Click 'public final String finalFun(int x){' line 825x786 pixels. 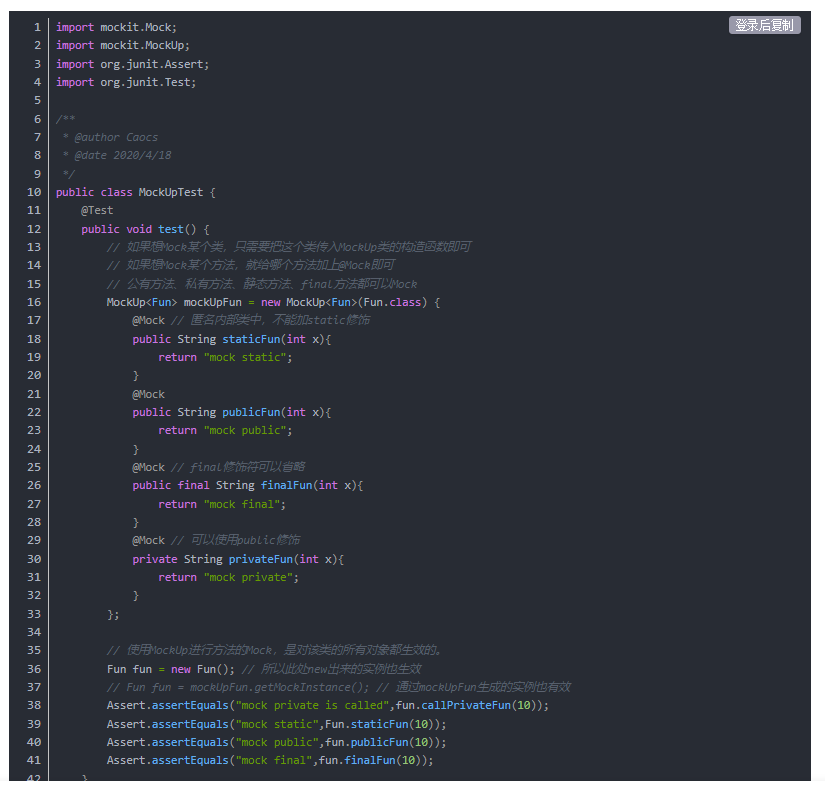(x=248, y=486)
